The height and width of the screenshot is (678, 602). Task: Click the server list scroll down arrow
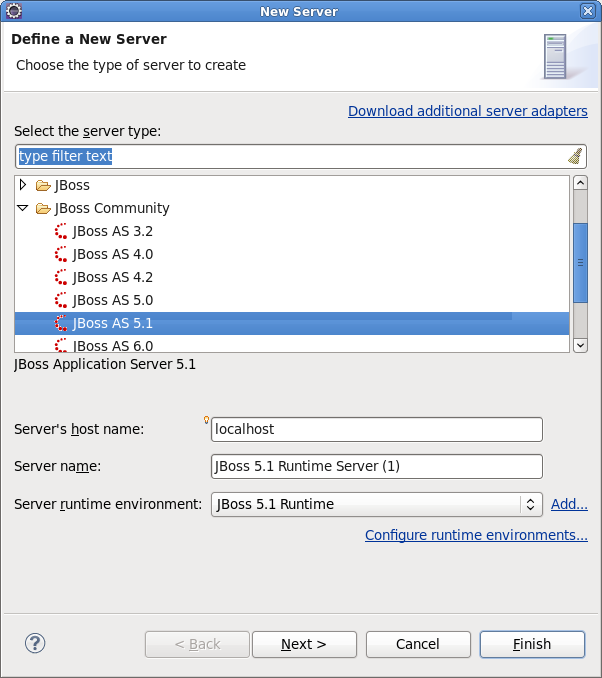pos(580,344)
